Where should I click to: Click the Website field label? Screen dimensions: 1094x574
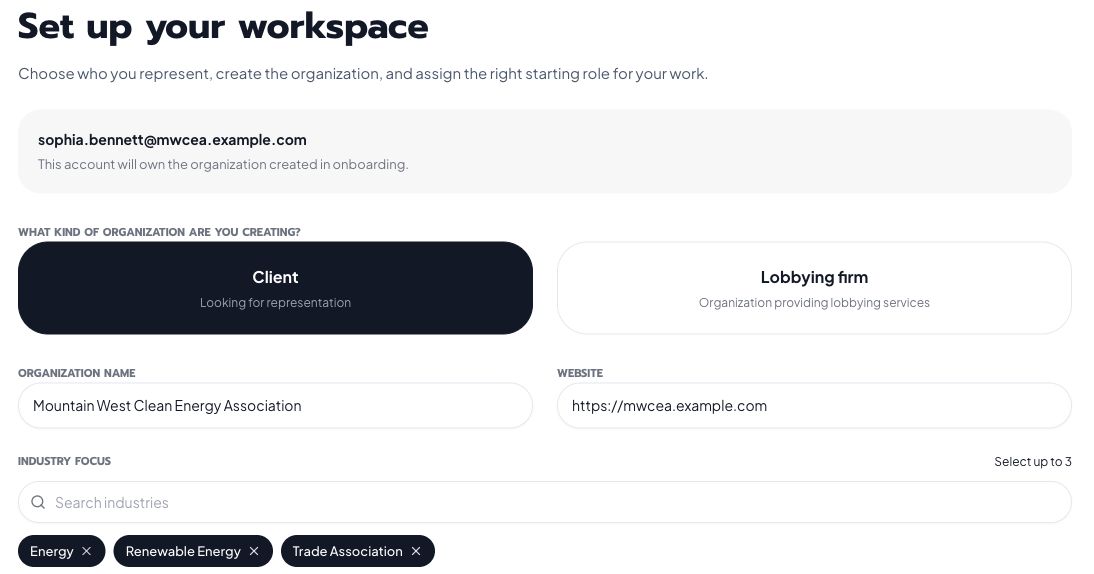(x=580, y=373)
